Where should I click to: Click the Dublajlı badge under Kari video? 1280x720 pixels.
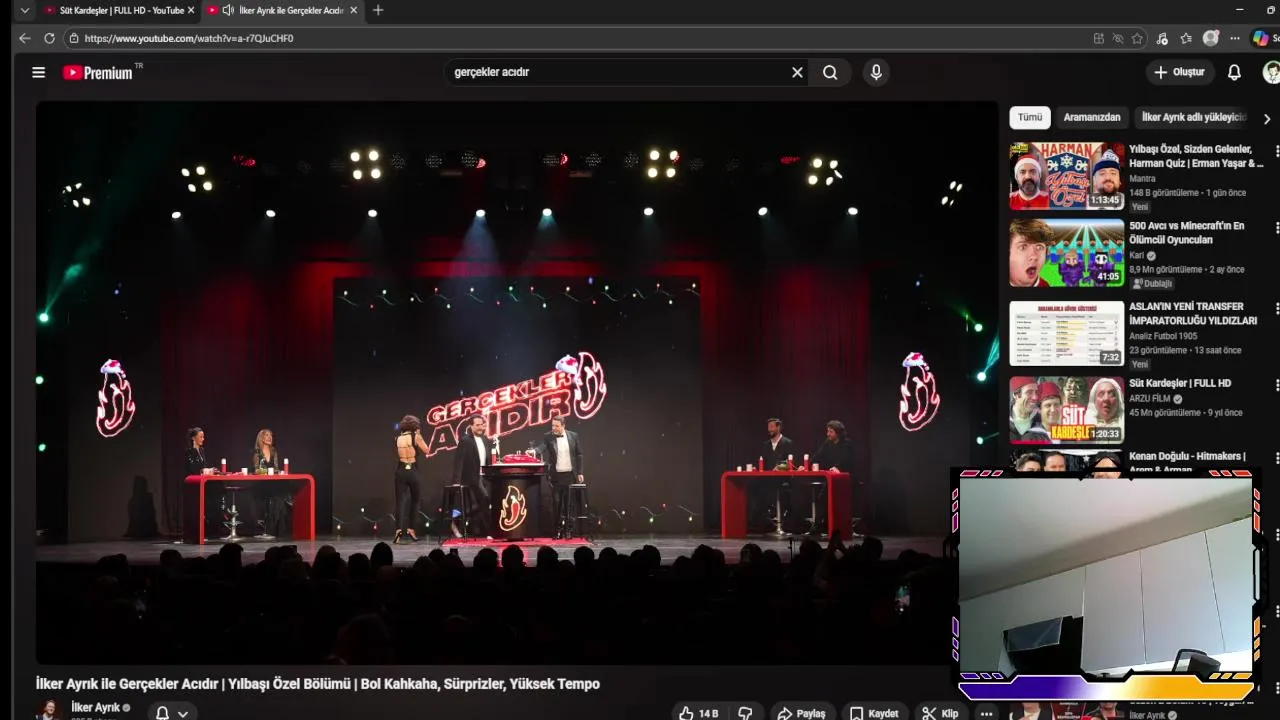pos(1151,284)
